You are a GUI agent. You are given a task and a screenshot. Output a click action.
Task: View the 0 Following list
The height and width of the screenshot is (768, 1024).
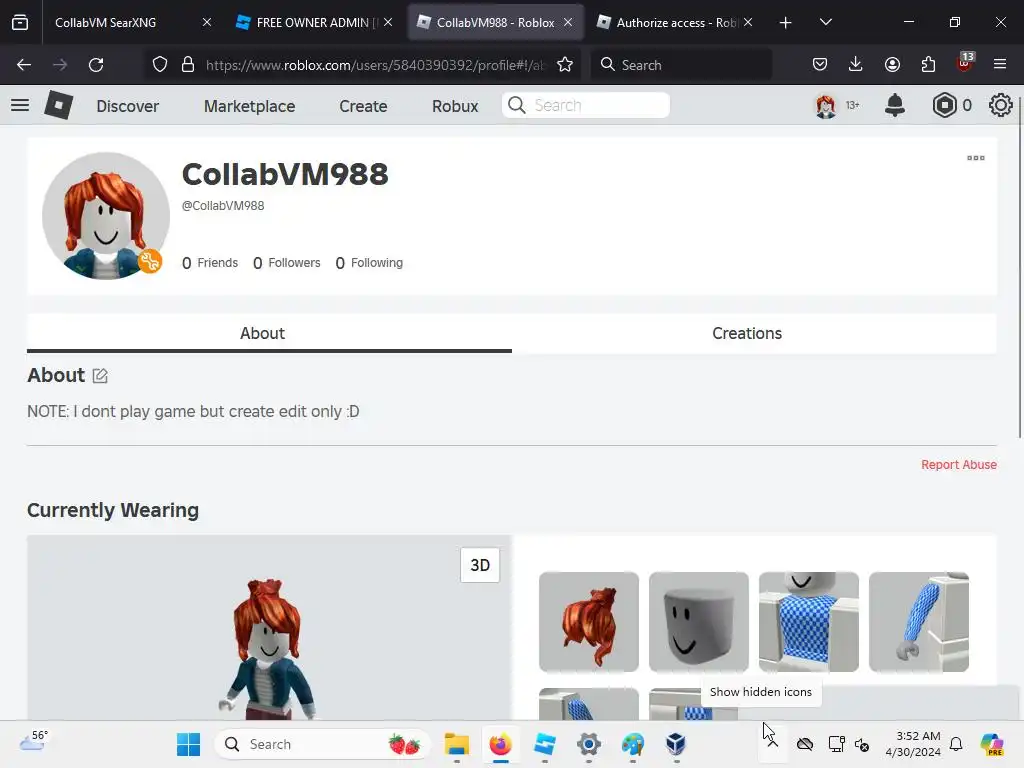(x=369, y=263)
